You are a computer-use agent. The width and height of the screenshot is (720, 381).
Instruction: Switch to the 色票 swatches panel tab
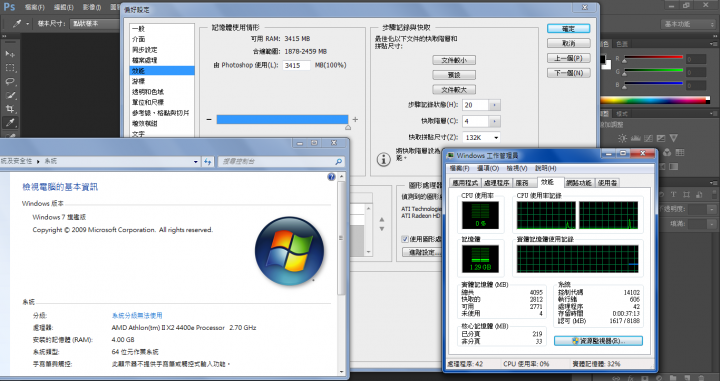click(622, 44)
